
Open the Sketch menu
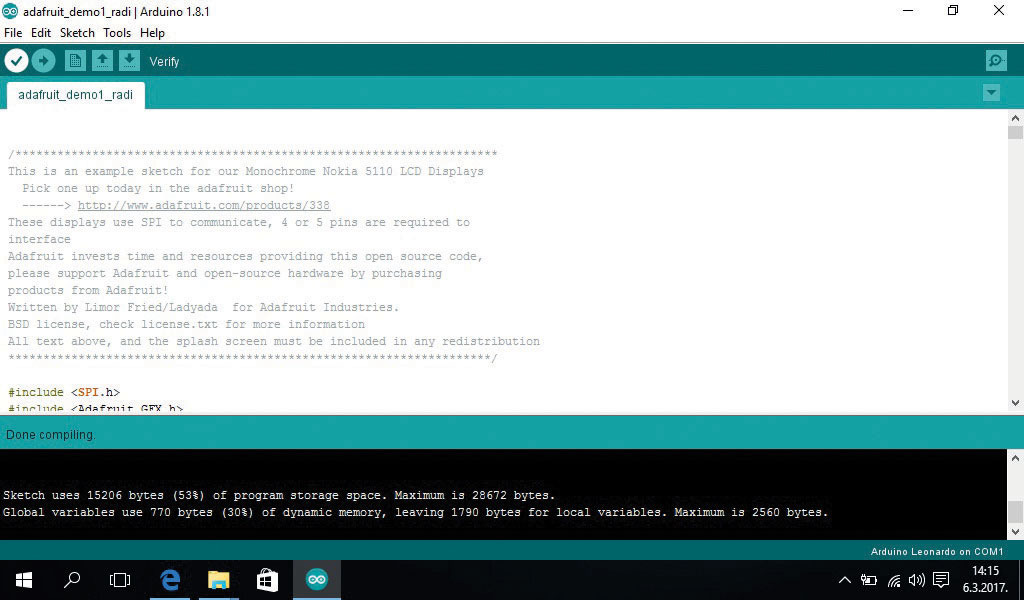(77, 33)
